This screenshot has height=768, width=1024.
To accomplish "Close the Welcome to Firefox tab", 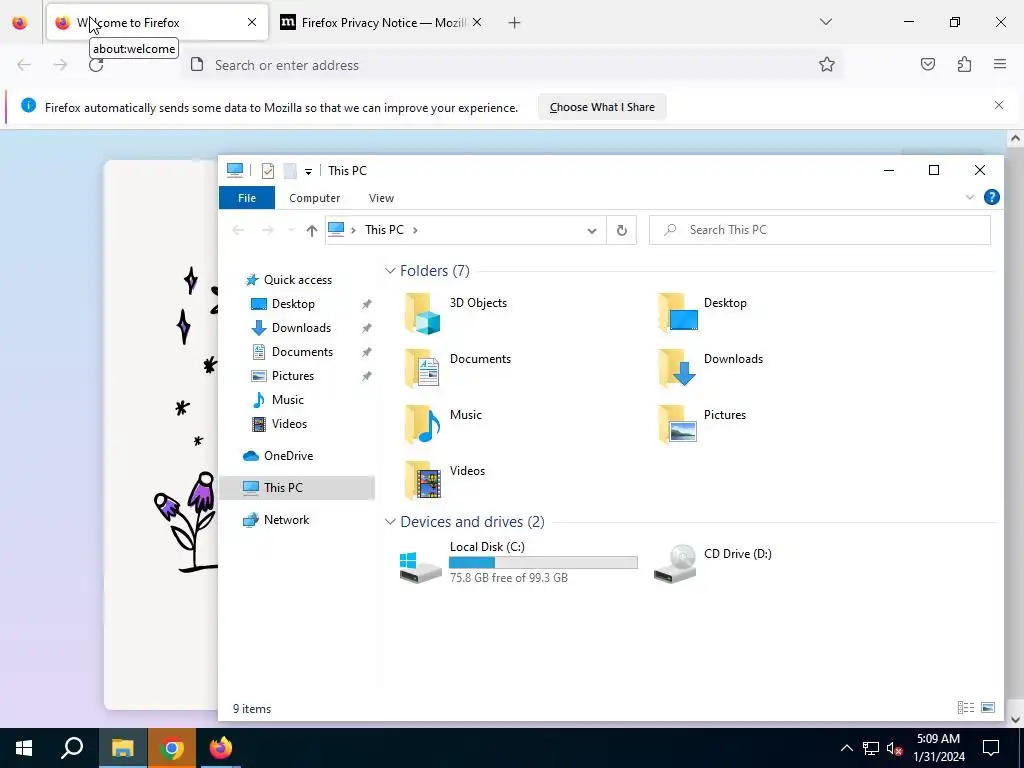I will (252, 22).
